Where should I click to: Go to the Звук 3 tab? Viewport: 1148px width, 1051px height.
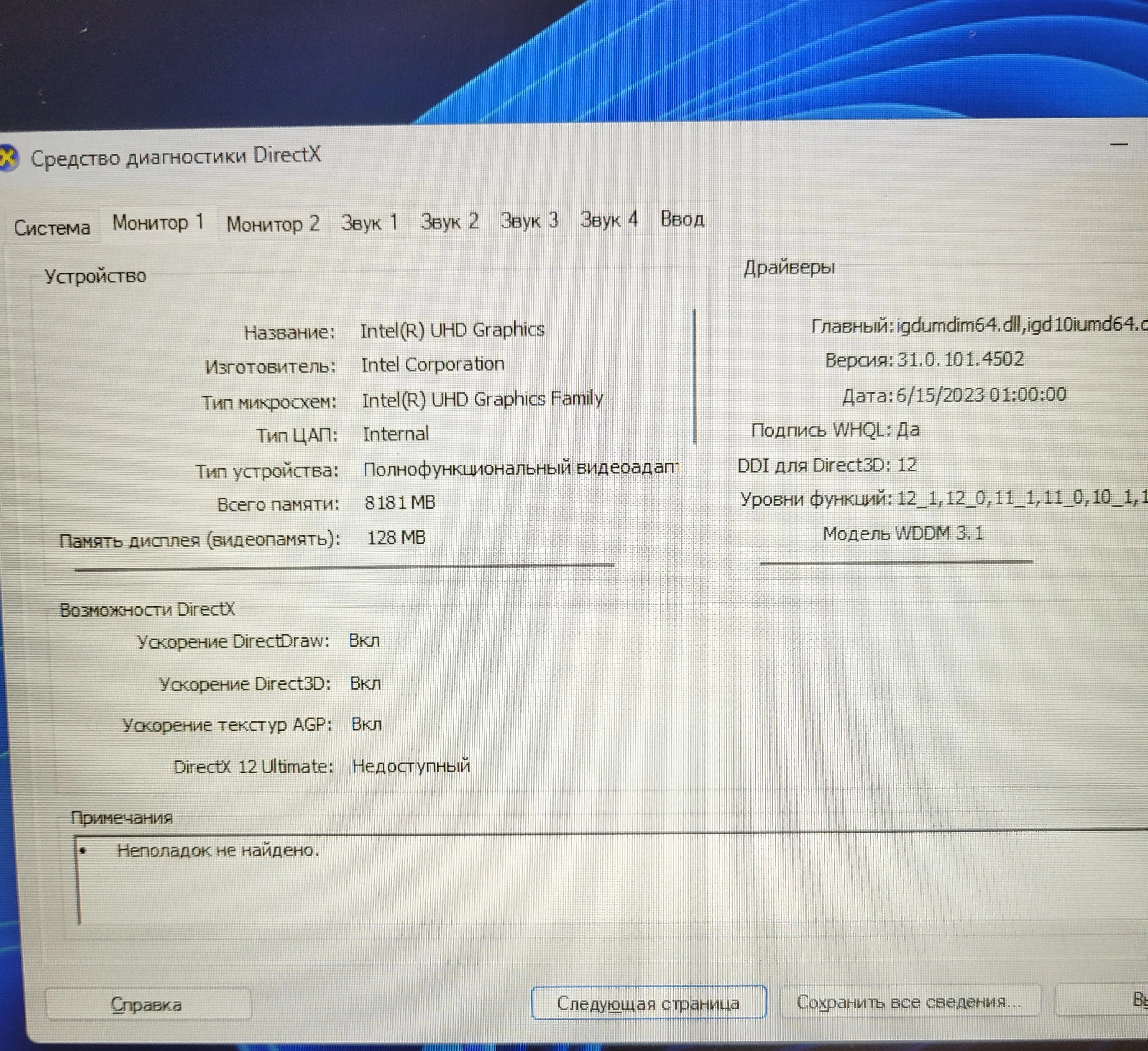(x=529, y=220)
